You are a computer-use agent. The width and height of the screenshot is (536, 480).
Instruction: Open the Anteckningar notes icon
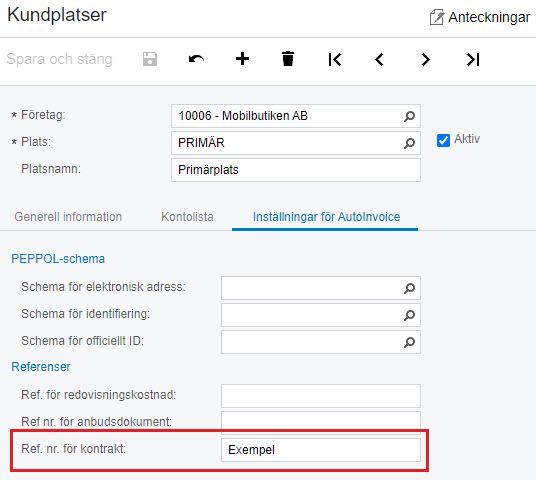pos(437,17)
